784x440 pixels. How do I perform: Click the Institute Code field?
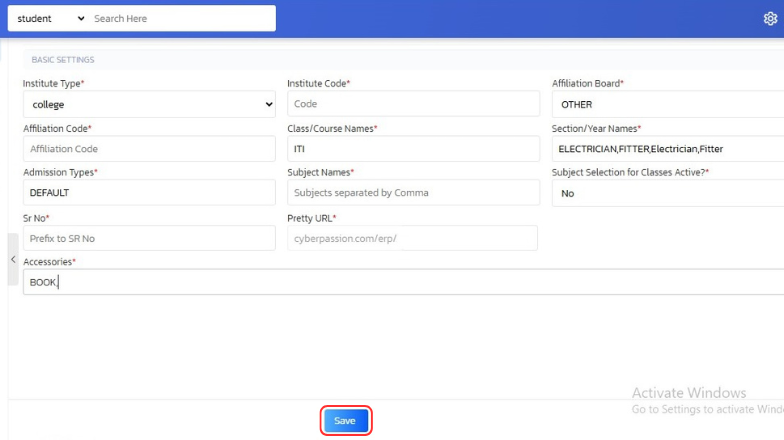(x=413, y=104)
